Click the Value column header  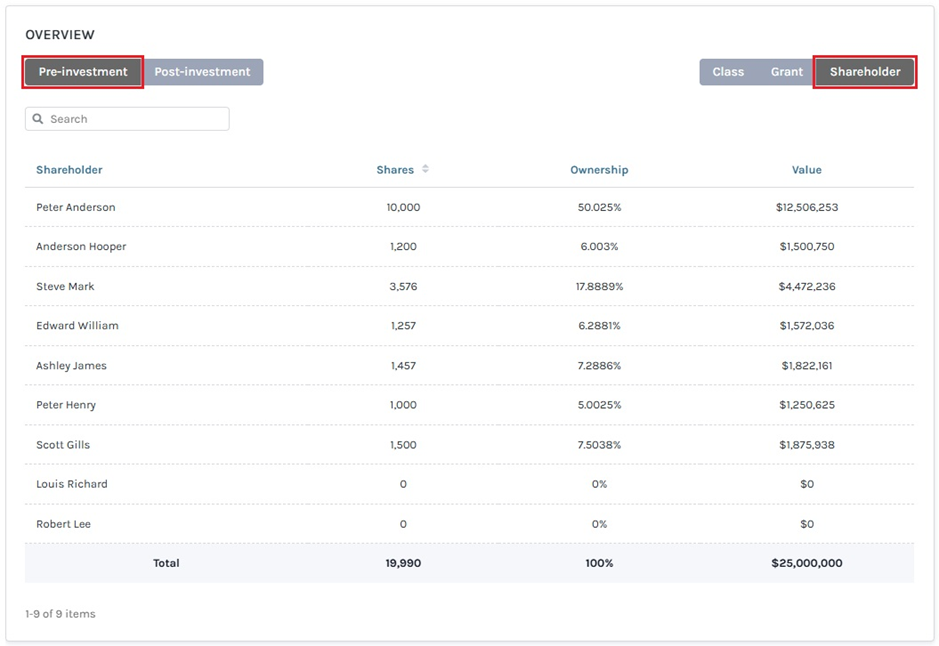807,169
